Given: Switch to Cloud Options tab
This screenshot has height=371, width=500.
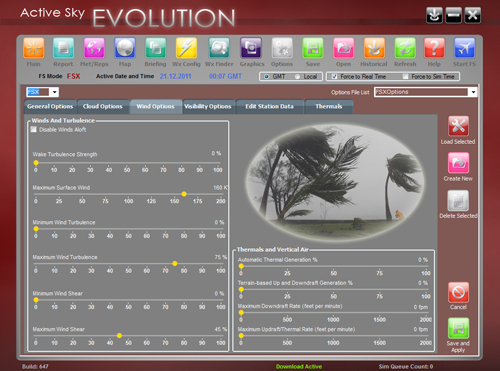Looking at the screenshot, I should tap(103, 107).
